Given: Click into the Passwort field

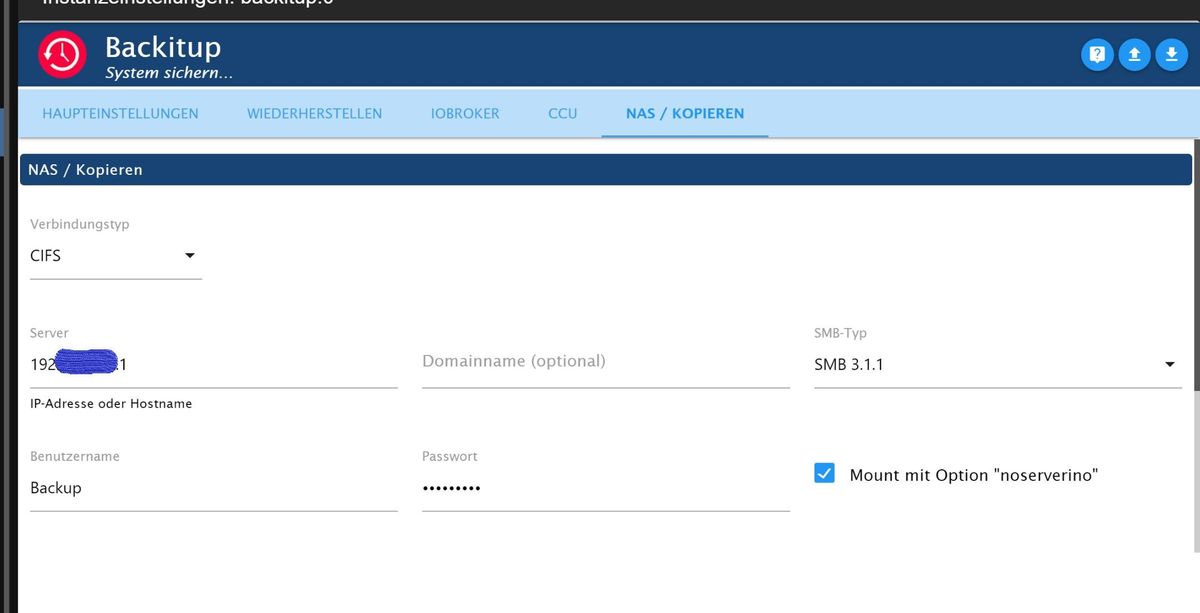Looking at the screenshot, I should (606, 488).
